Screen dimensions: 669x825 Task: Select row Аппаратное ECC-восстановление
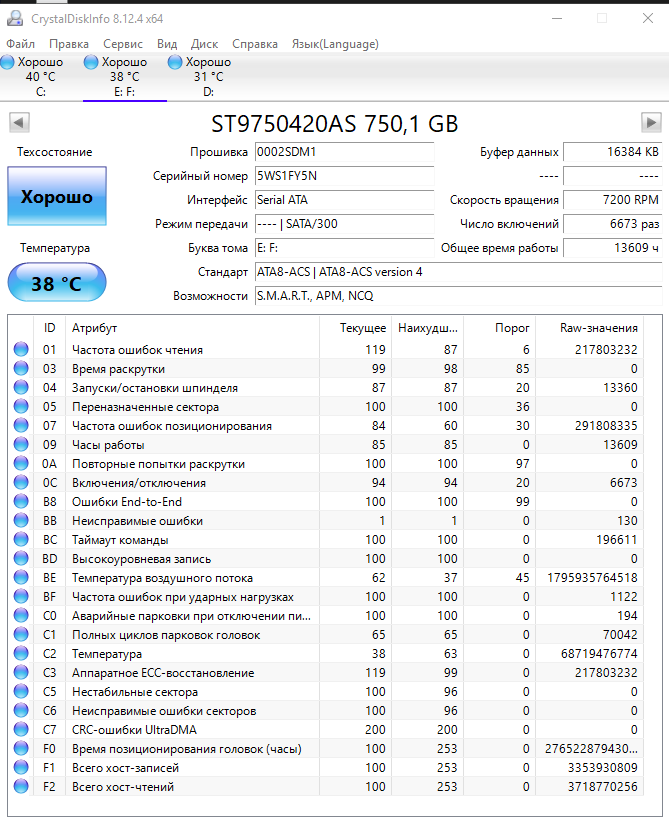(326, 672)
